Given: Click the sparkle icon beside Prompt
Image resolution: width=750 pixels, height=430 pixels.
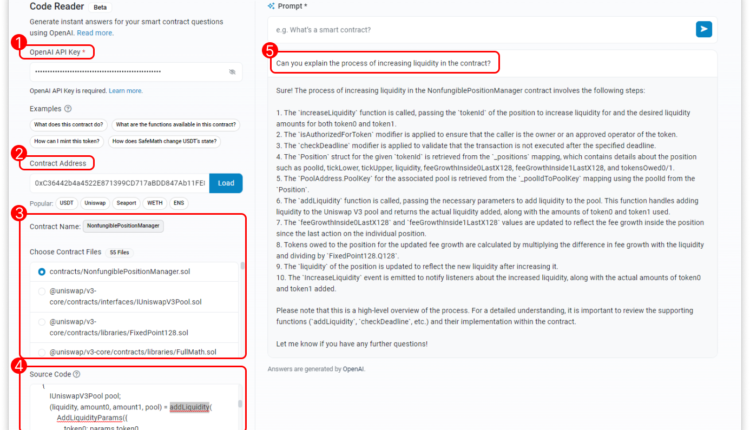Looking at the screenshot, I should click(271, 6).
